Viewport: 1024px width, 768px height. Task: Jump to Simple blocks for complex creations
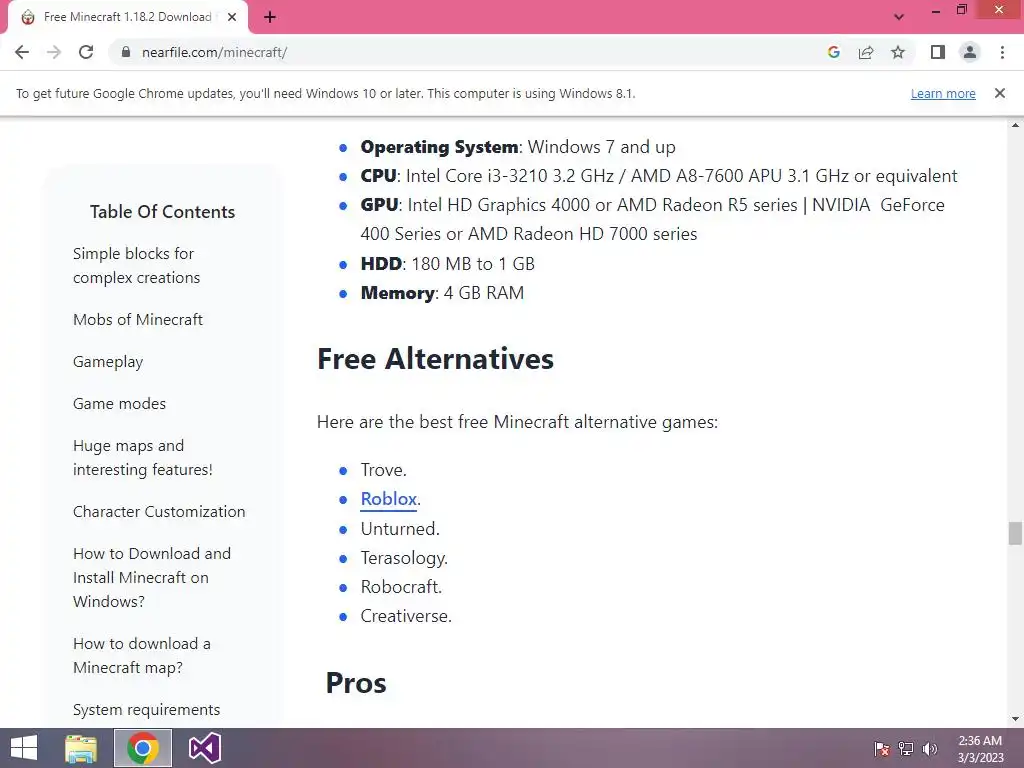click(136, 265)
